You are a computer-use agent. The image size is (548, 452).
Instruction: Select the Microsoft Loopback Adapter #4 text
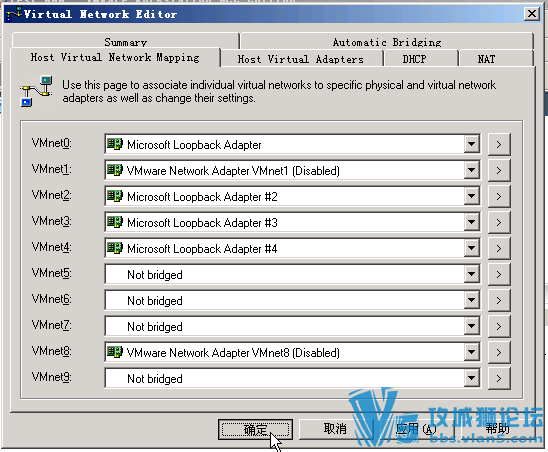pyautogui.click(x=202, y=249)
